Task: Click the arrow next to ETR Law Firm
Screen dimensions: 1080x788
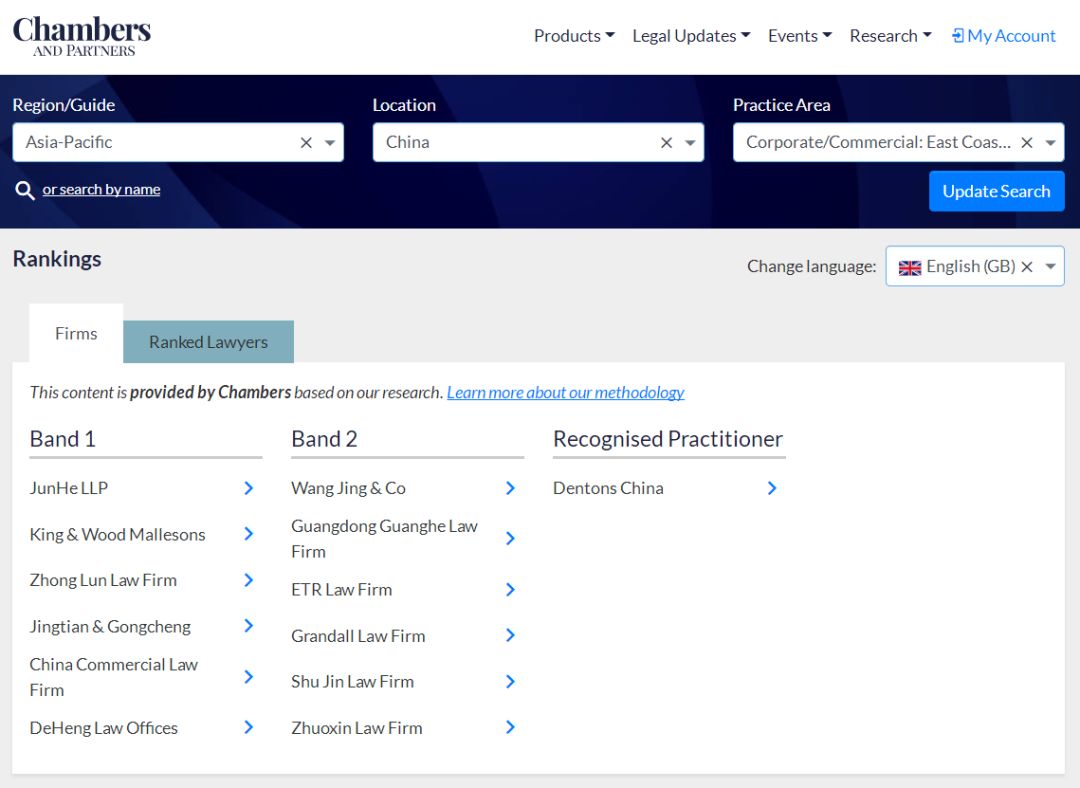Action: 510,590
